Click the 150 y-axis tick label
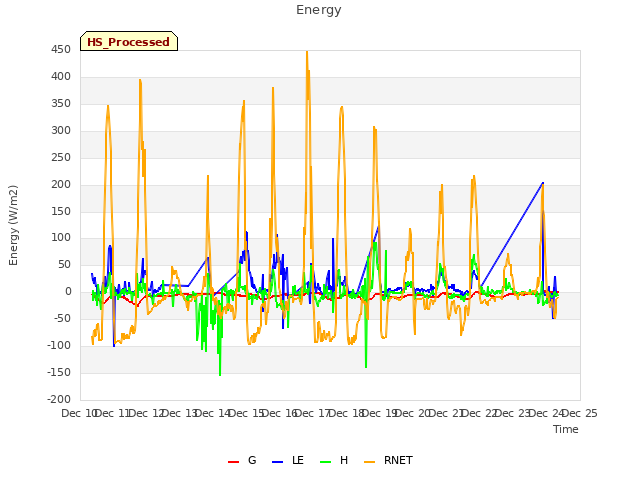 (61, 211)
